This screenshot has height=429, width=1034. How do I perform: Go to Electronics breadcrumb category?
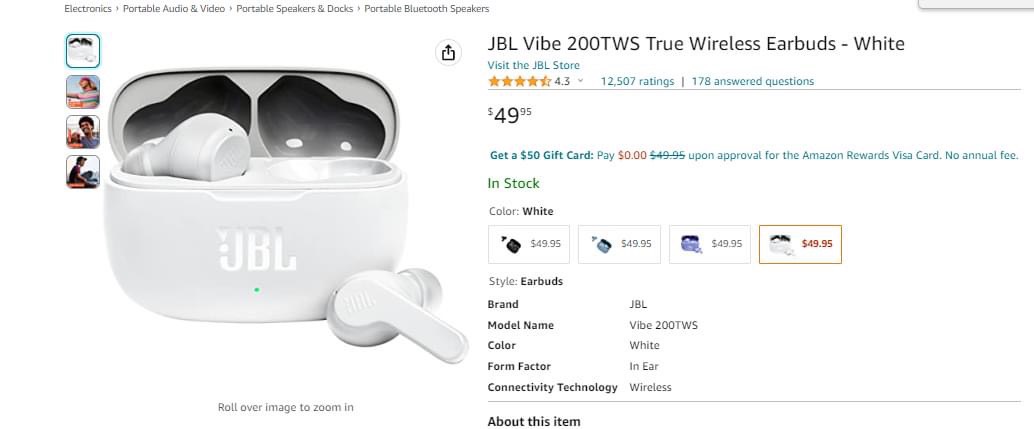pyautogui.click(x=88, y=9)
